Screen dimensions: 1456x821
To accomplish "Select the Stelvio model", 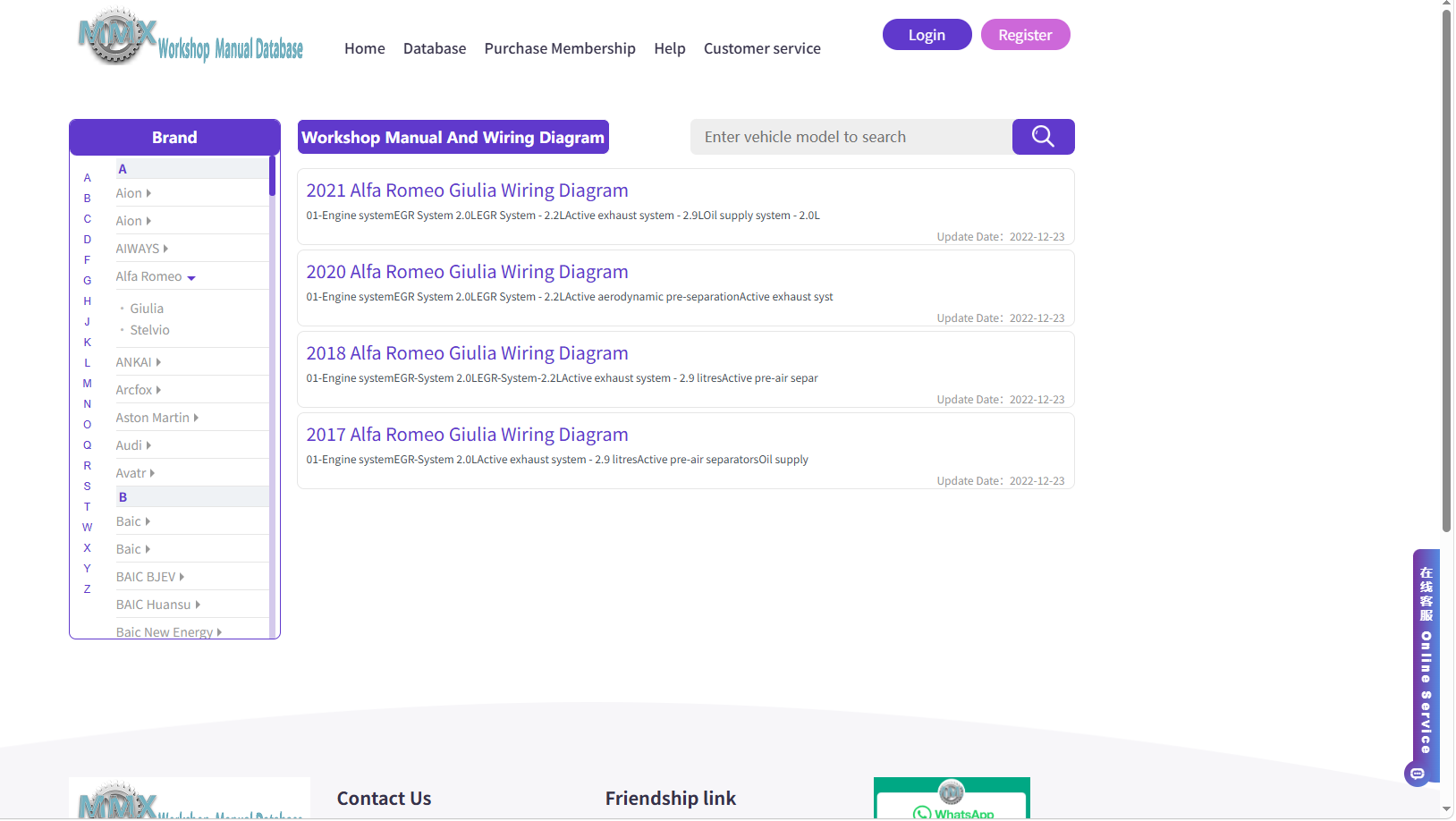I will pos(149,330).
